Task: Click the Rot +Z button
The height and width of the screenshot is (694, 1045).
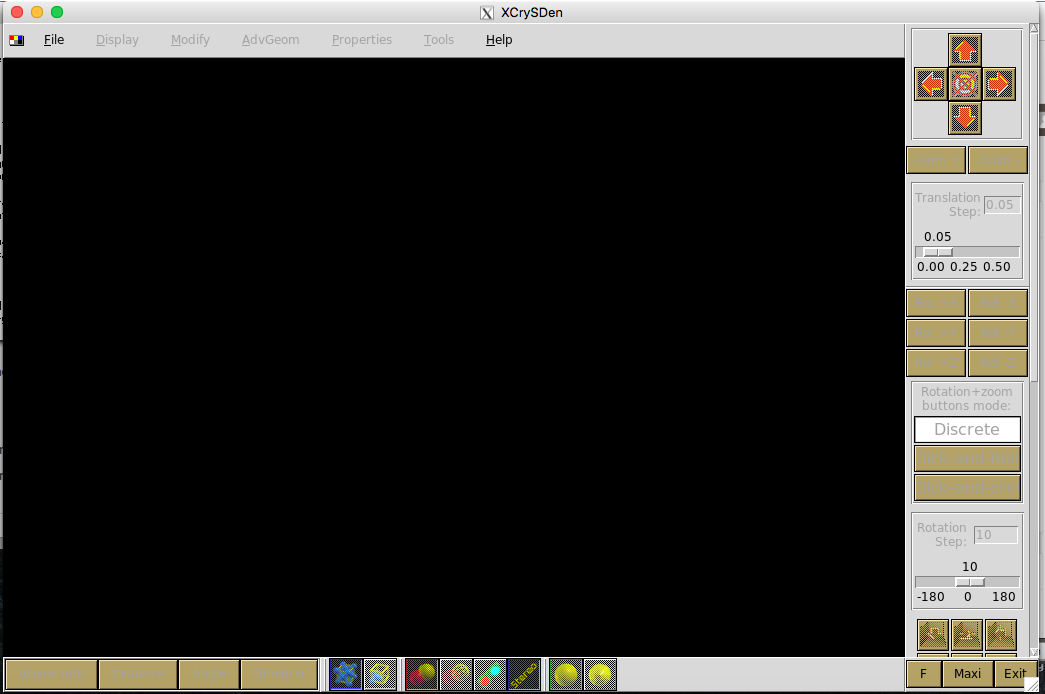Action: pyautogui.click(x=936, y=363)
